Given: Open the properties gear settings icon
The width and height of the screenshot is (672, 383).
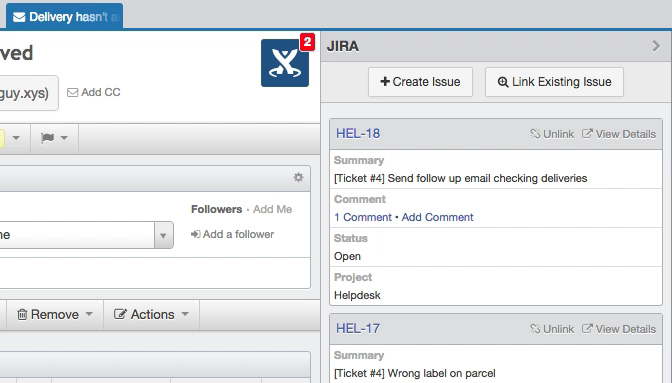Looking at the screenshot, I should (x=298, y=177).
